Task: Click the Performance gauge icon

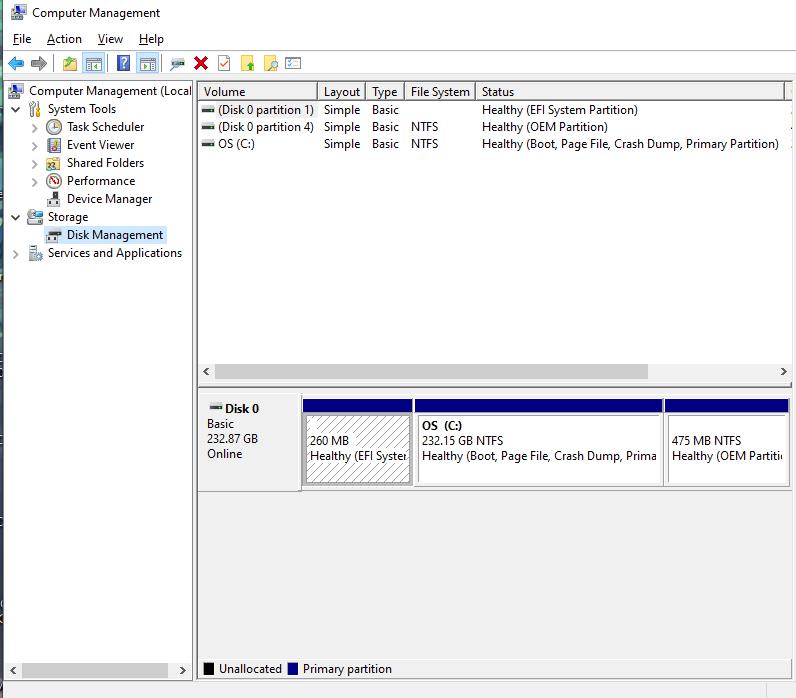Action: [54, 181]
